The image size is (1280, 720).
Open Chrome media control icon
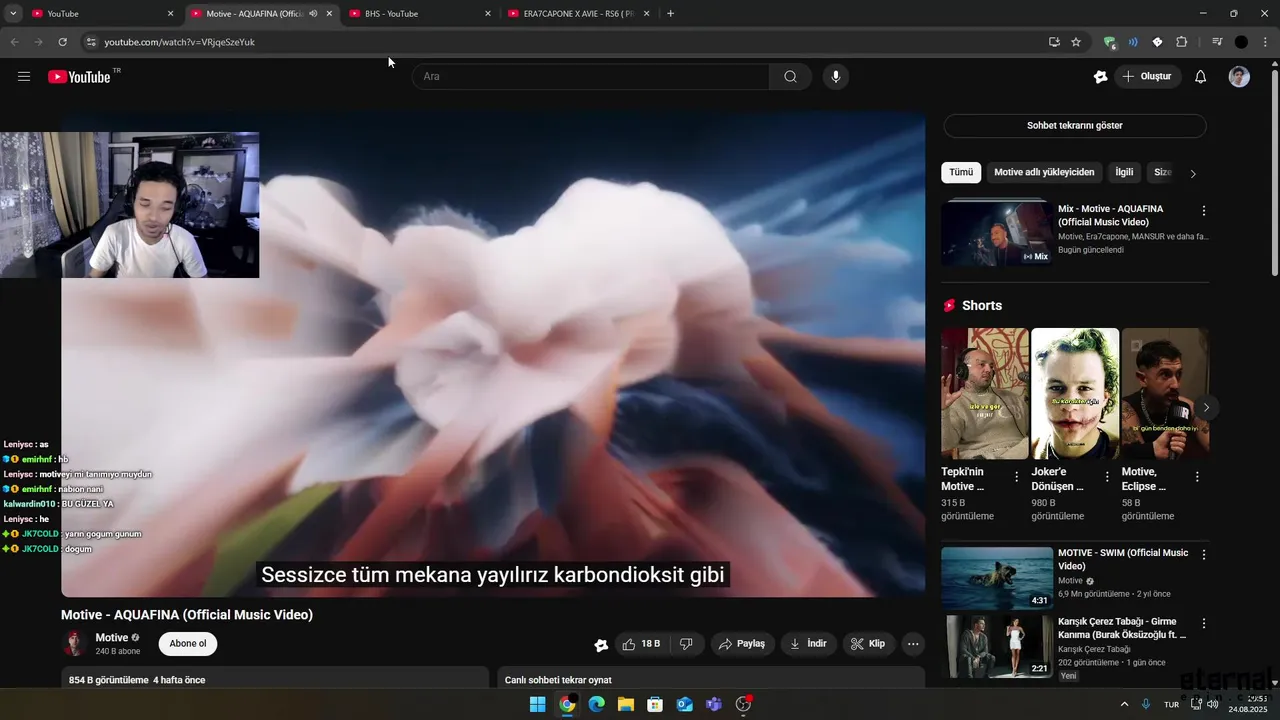point(1217,42)
